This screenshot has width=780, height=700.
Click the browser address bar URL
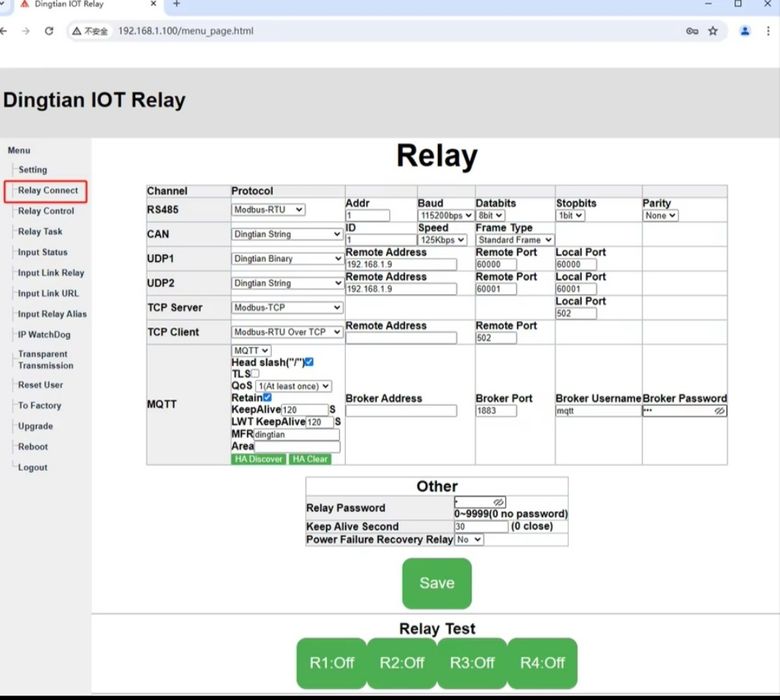[186, 31]
